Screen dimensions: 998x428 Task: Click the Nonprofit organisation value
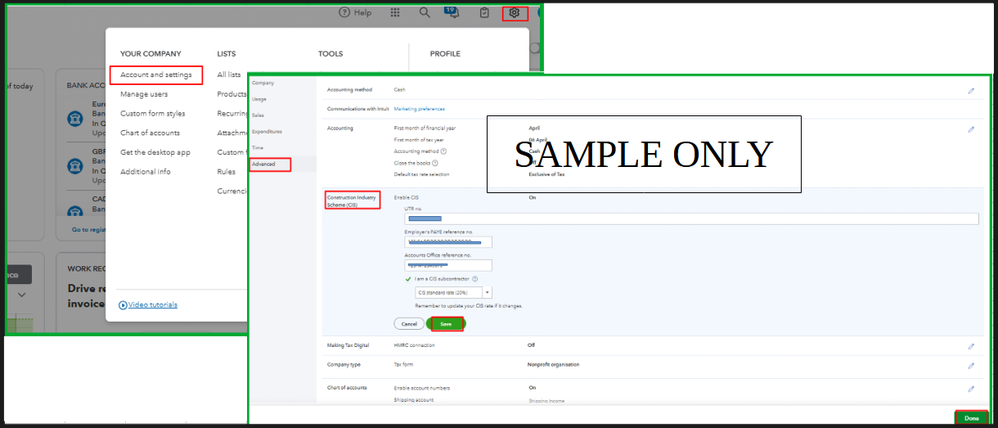tap(554, 365)
